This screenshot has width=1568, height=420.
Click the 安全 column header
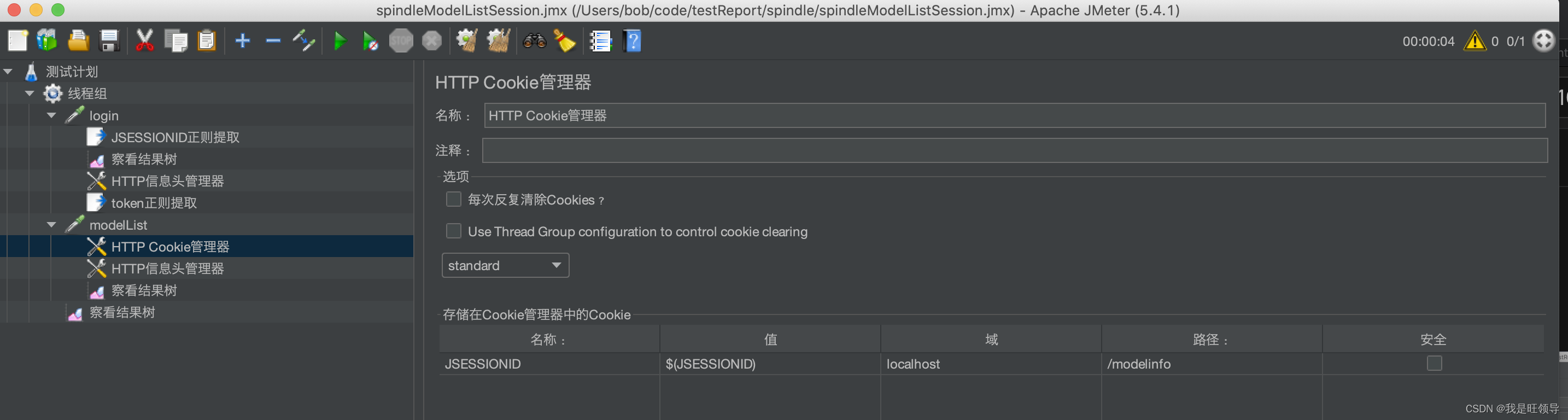point(1434,339)
